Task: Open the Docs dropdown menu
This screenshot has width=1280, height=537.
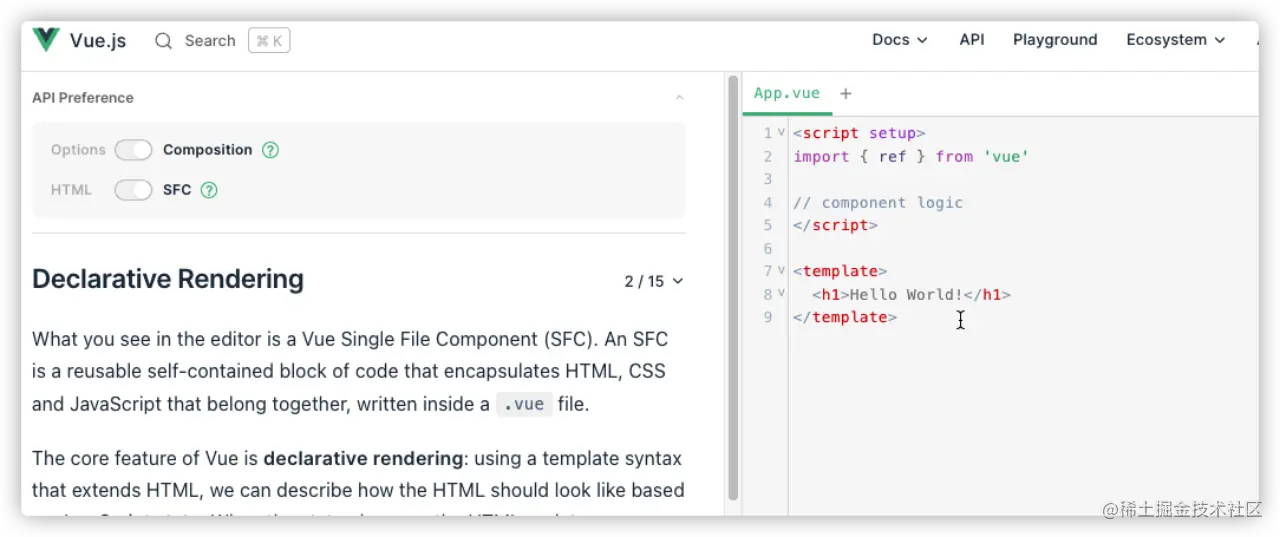Action: 899,40
